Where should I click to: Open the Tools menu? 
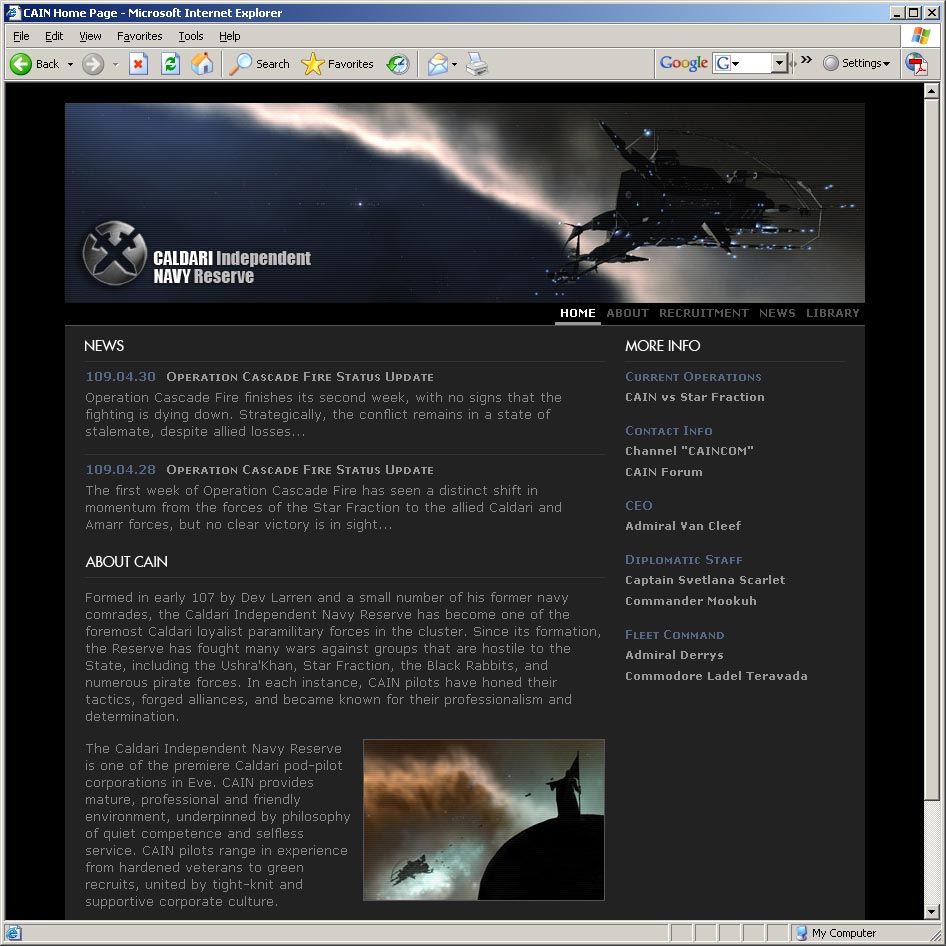191,36
